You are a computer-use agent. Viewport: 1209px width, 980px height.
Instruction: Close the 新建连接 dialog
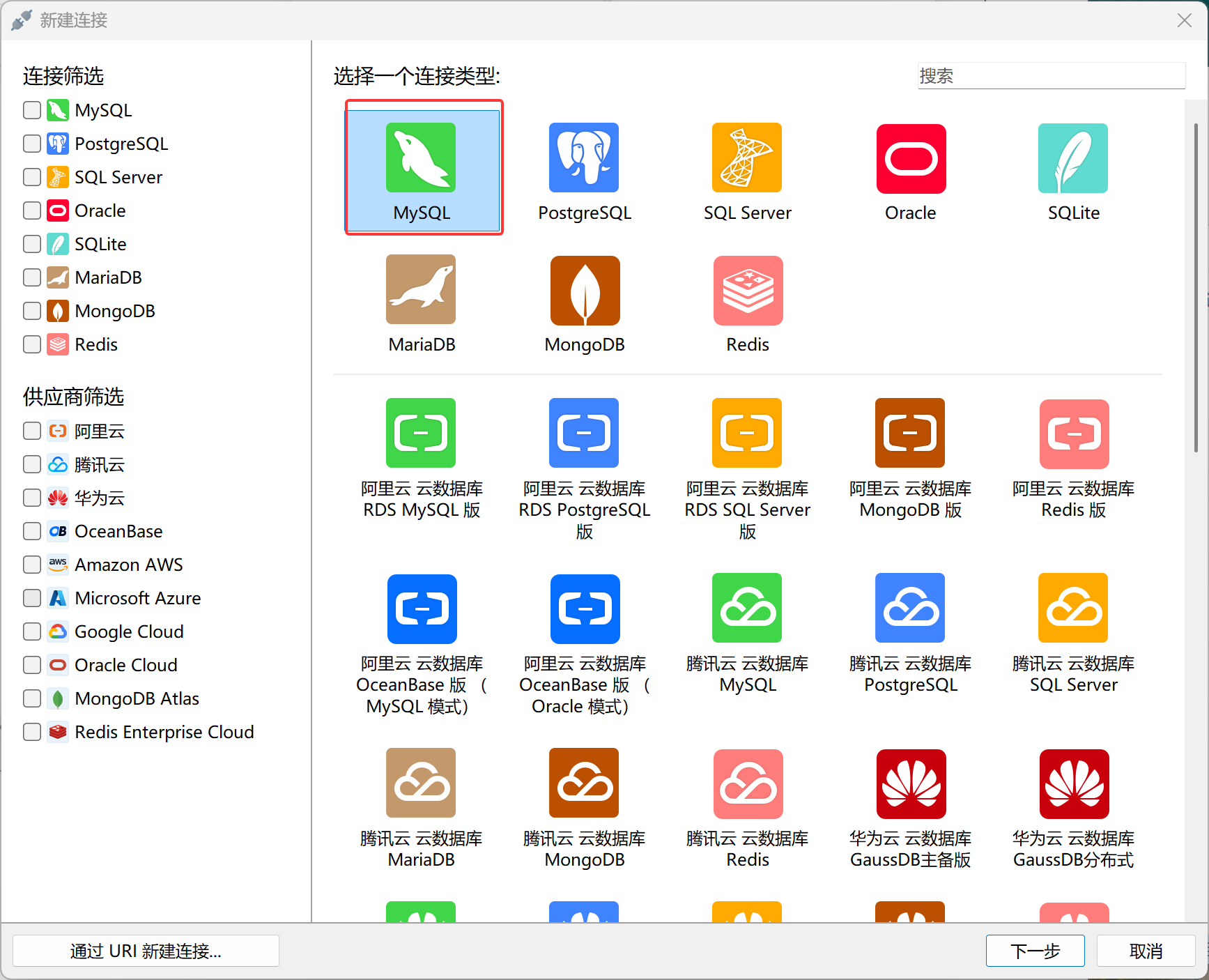[1184, 20]
